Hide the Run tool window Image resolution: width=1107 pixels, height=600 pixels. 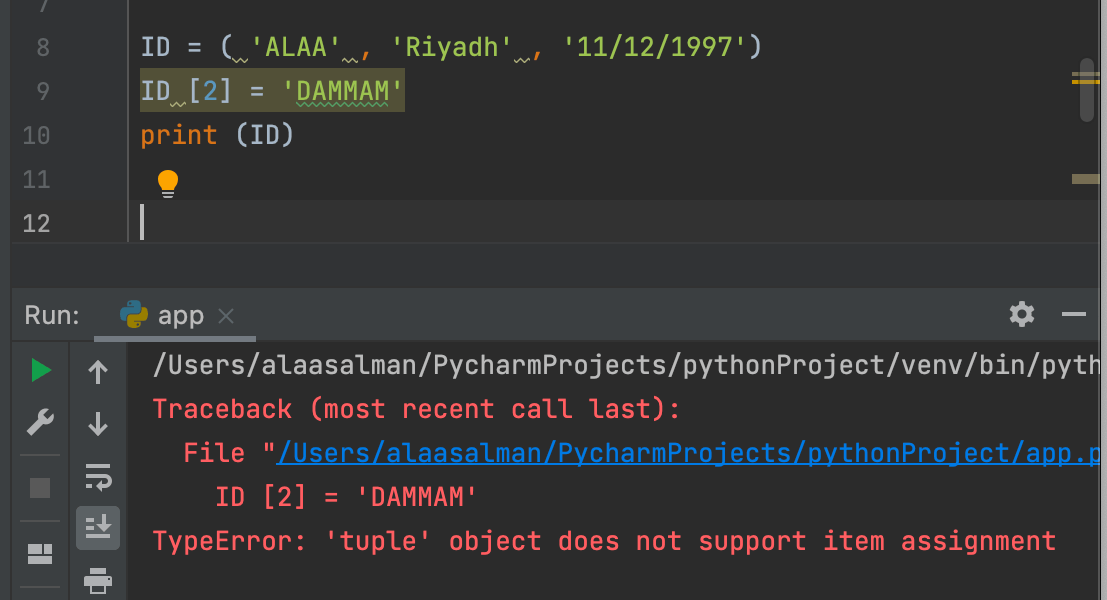[1074, 314]
